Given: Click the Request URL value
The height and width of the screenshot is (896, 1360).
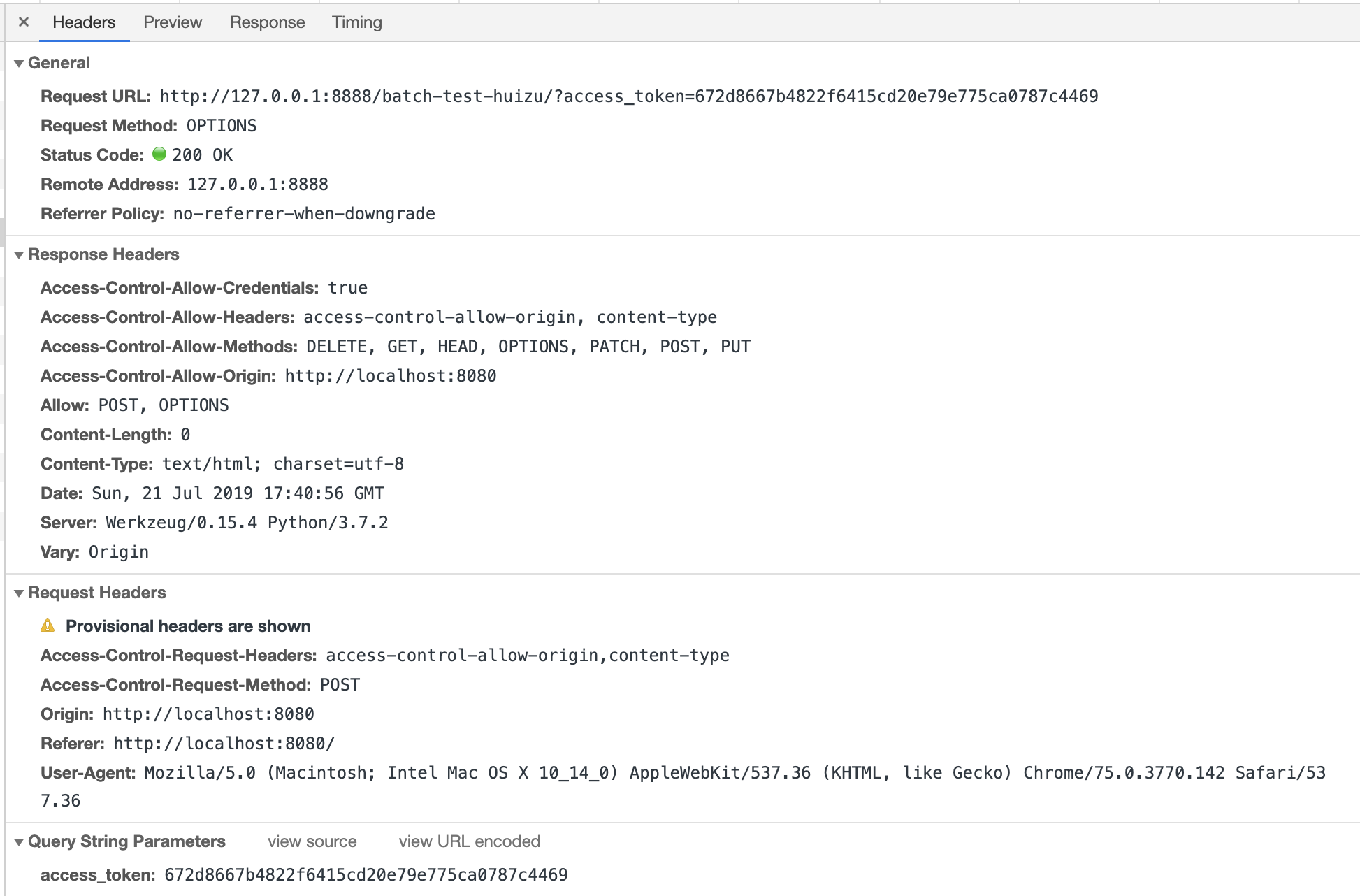Looking at the screenshot, I should click(628, 96).
